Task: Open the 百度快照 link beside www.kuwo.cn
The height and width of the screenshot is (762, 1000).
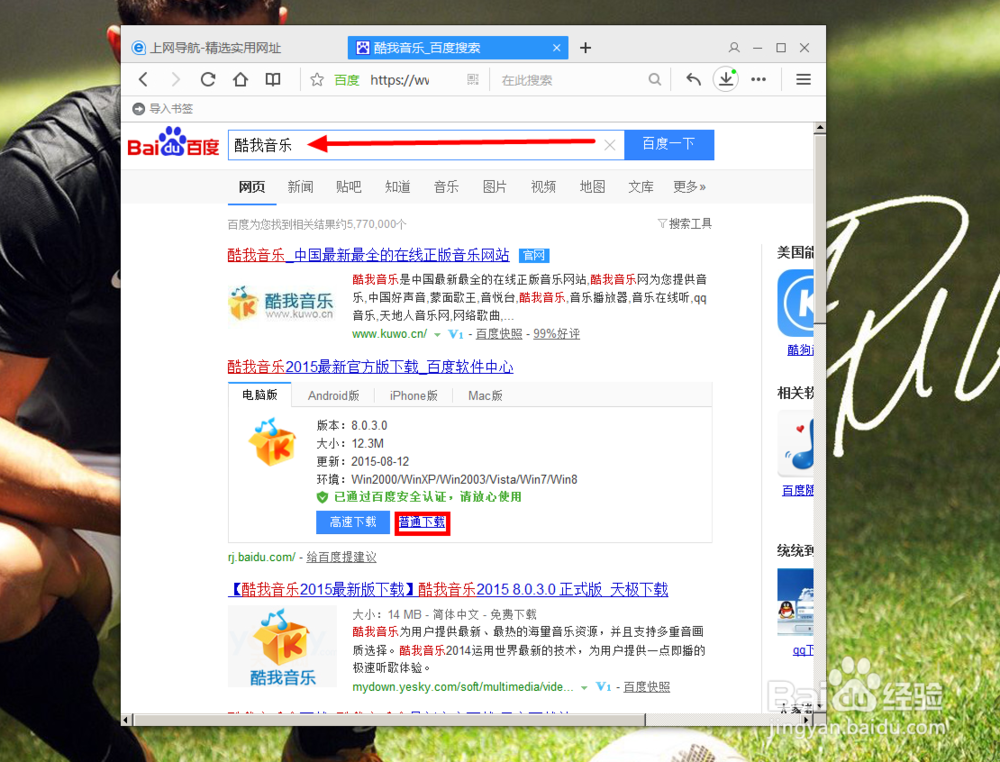Action: pos(499,334)
